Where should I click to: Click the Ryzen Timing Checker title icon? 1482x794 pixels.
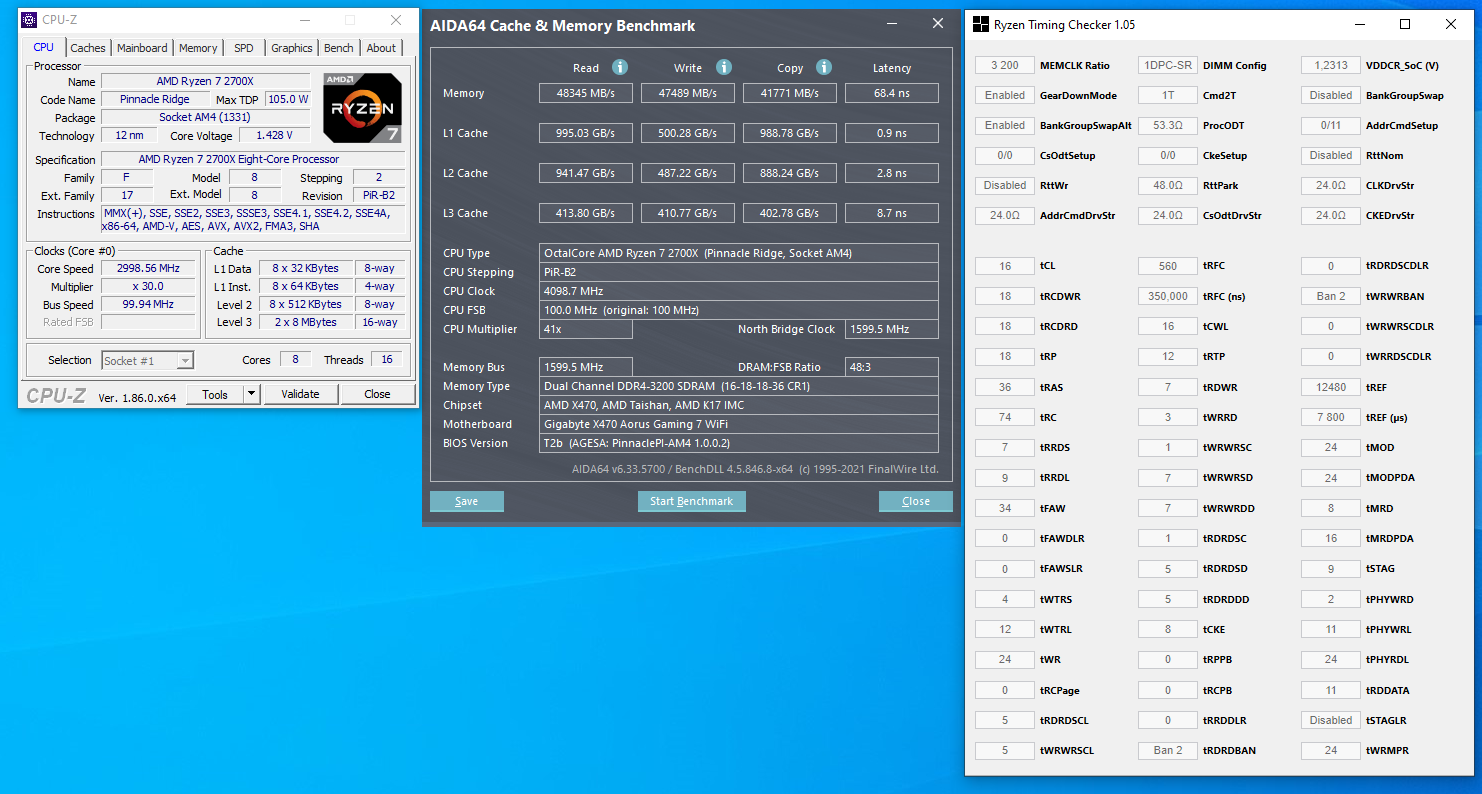point(979,24)
